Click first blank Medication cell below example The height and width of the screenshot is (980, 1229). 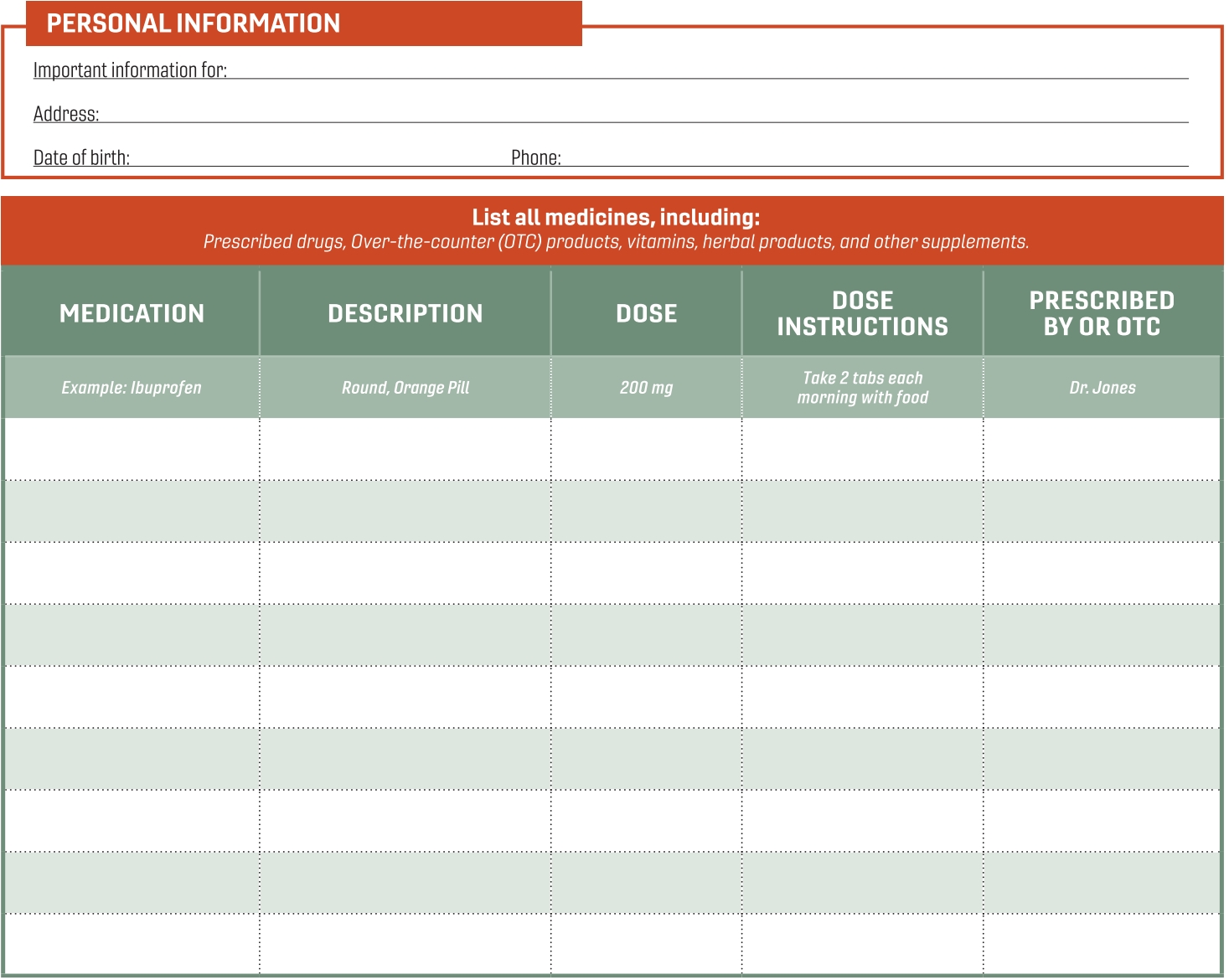132,449
